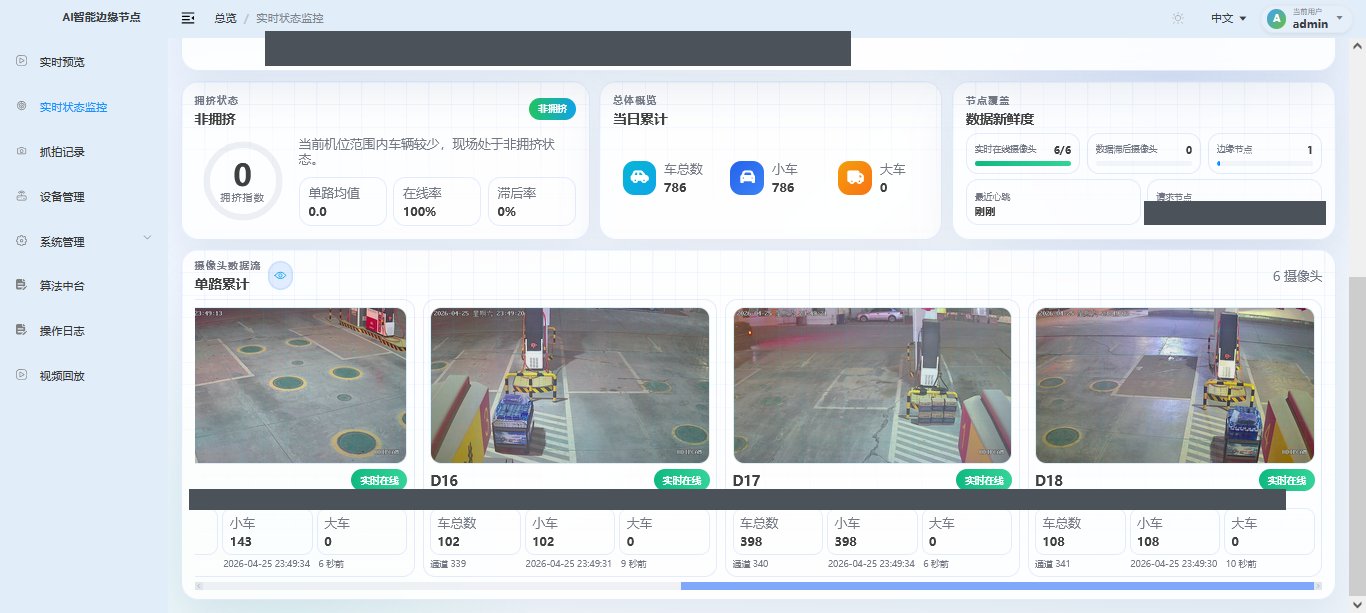Viewport: 1366px width, 613px height.
Task: Click 通道 341 label under D18
Action: pos(1052,564)
